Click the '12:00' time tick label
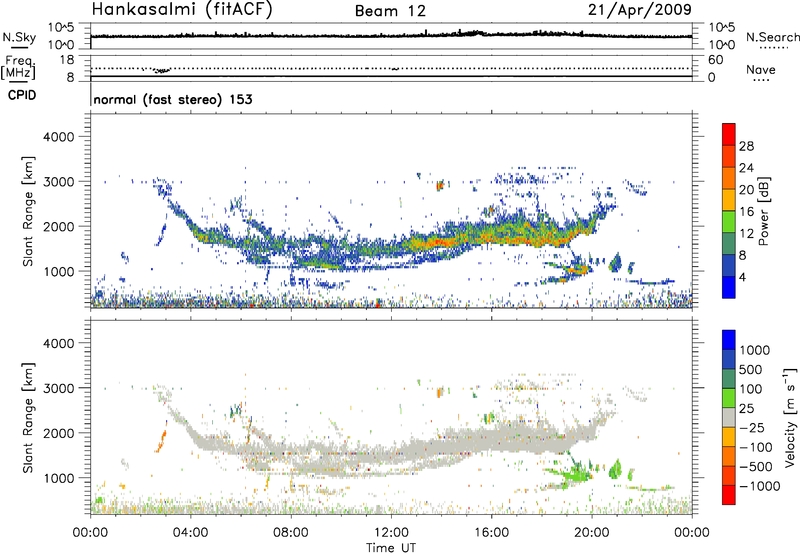The image size is (800, 554). (x=391, y=533)
